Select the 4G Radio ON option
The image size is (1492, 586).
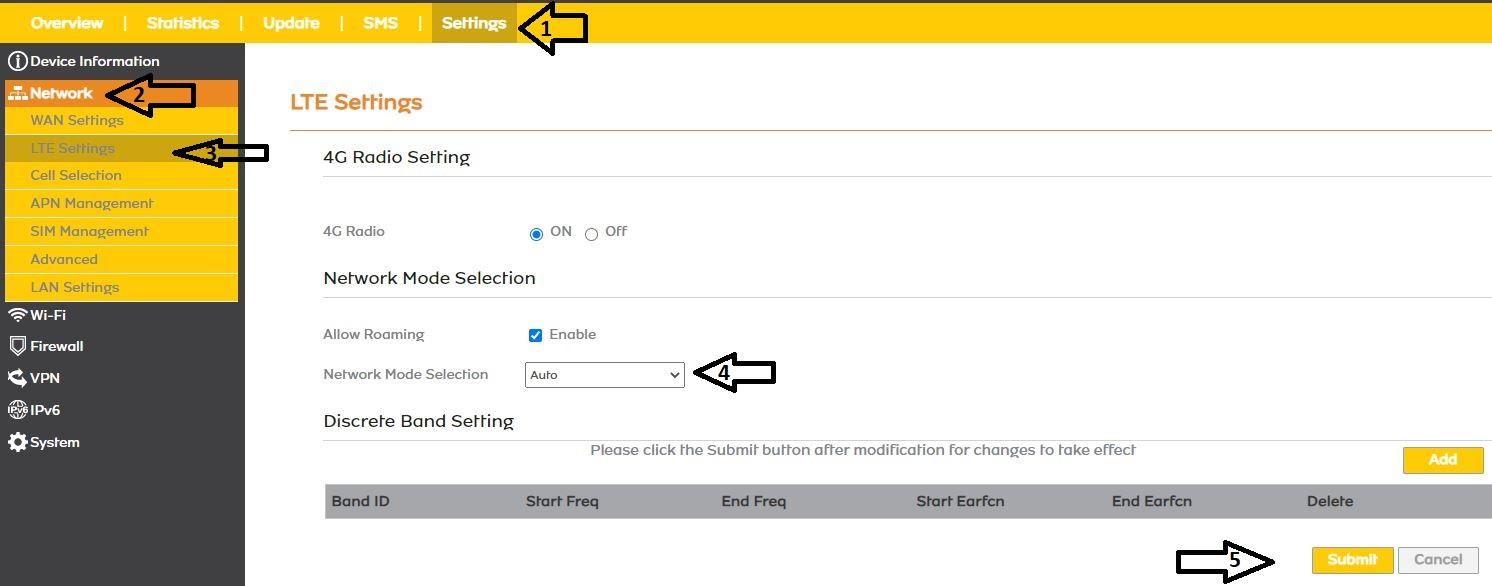[x=537, y=234]
